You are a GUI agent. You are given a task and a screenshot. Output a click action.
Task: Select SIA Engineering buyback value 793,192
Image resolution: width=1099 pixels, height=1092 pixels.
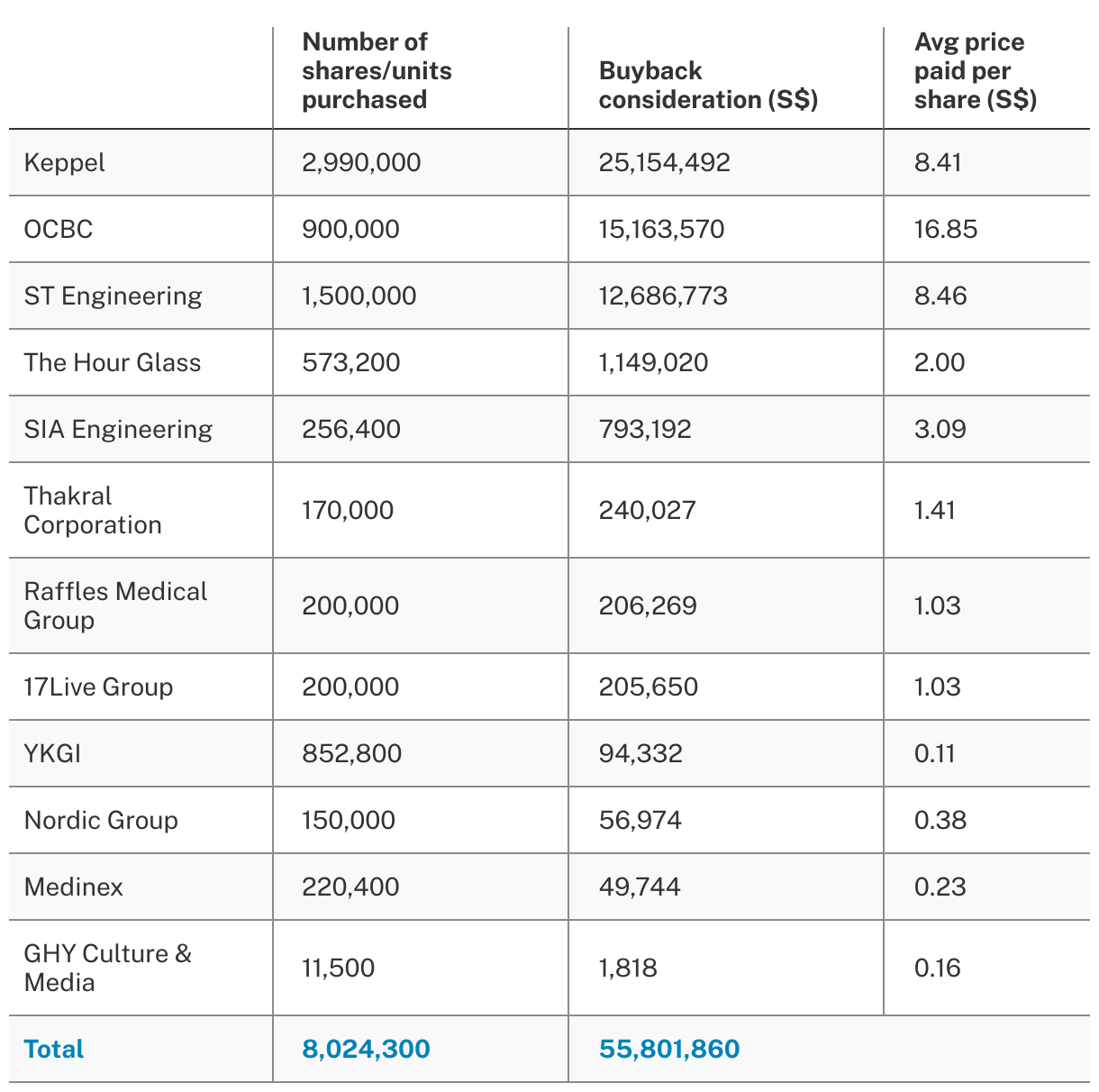point(645,430)
